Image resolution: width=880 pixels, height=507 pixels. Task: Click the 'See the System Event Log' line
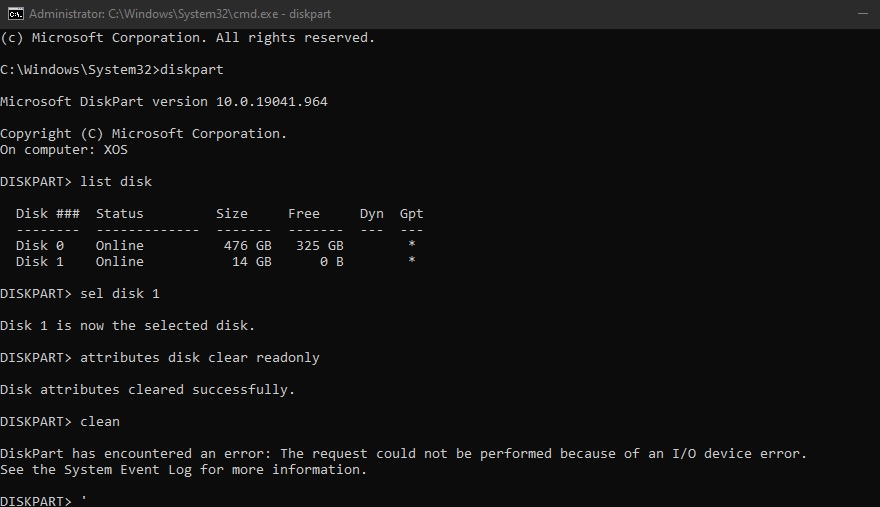[184, 470]
